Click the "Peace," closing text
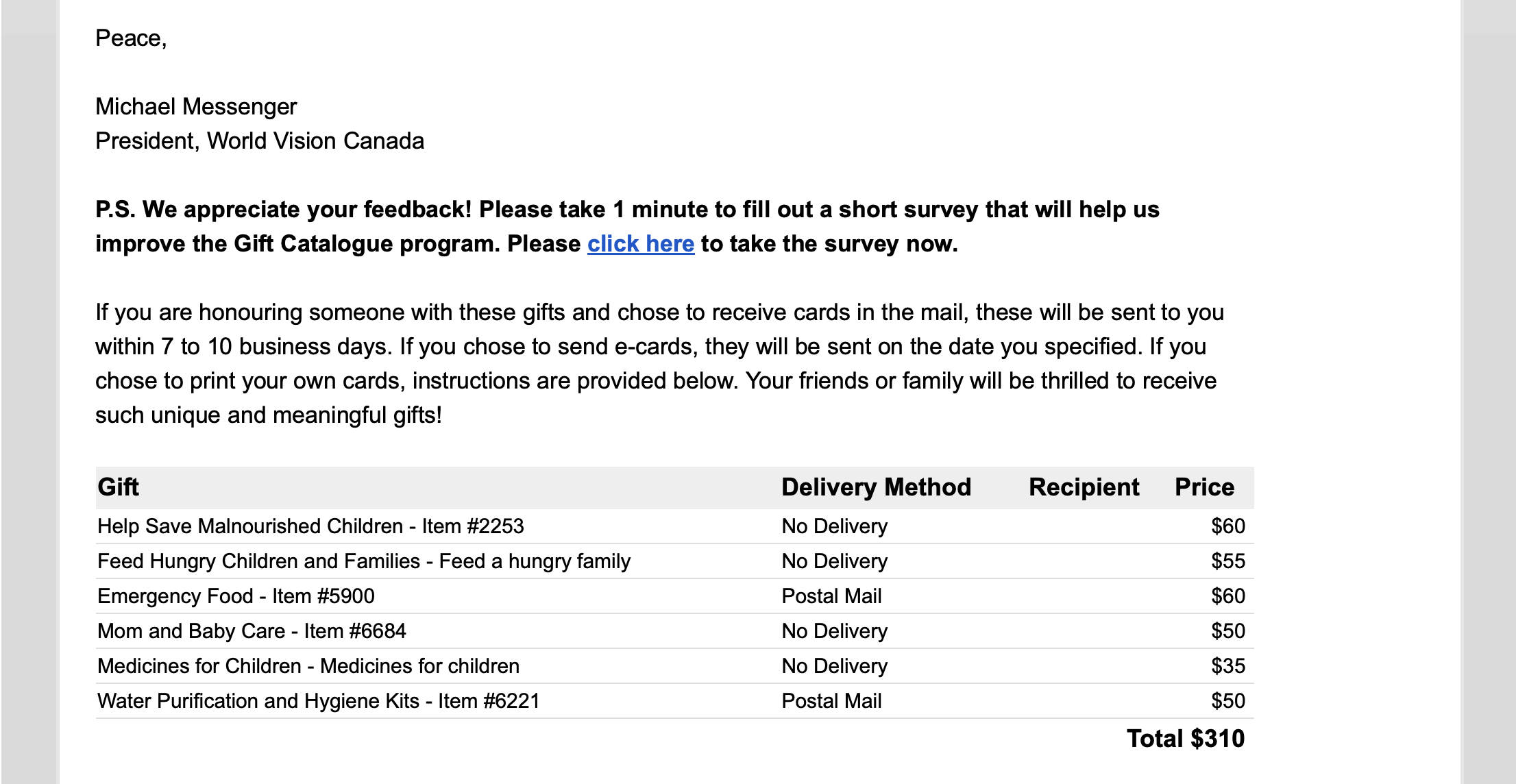 pyautogui.click(x=131, y=38)
